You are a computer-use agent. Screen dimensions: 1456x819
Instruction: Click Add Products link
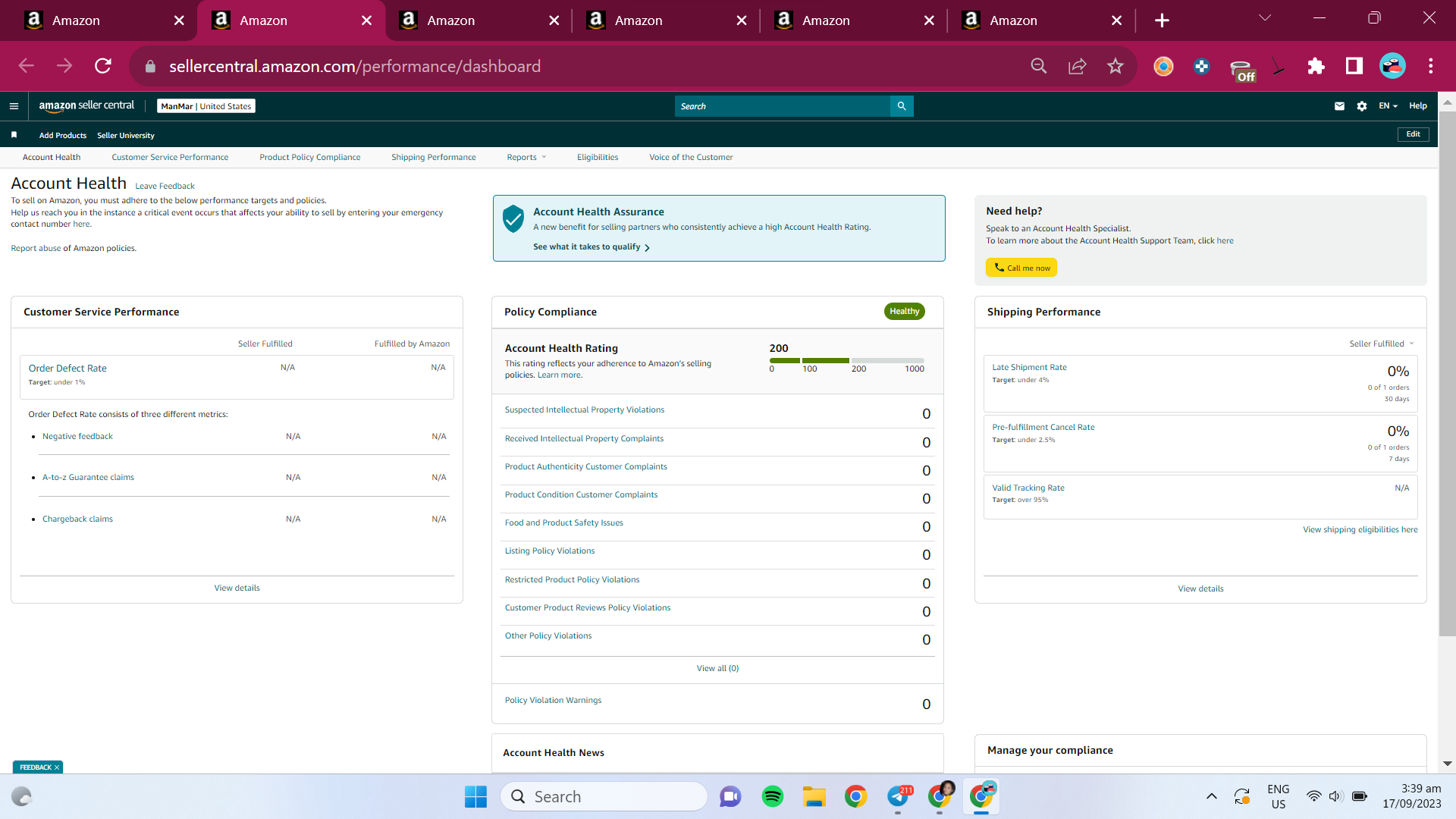[63, 136]
